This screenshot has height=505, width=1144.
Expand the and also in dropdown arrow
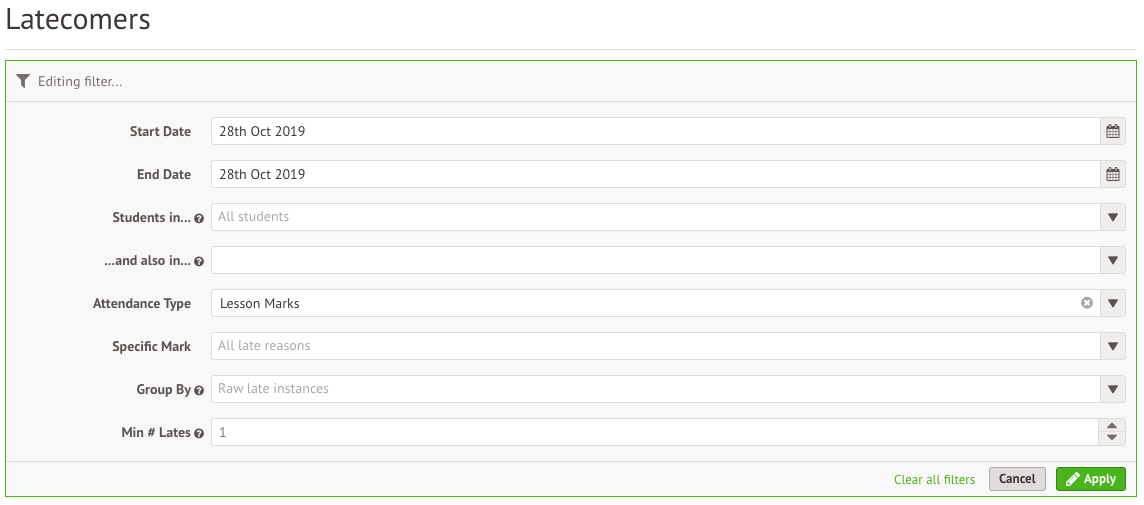point(1112,260)
